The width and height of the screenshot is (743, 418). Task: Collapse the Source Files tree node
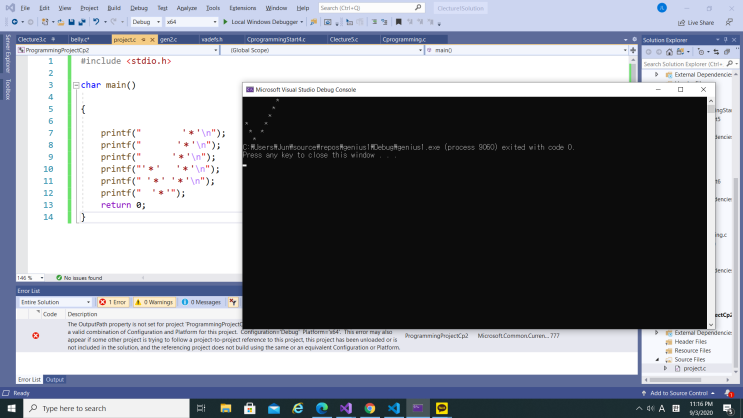657,360
